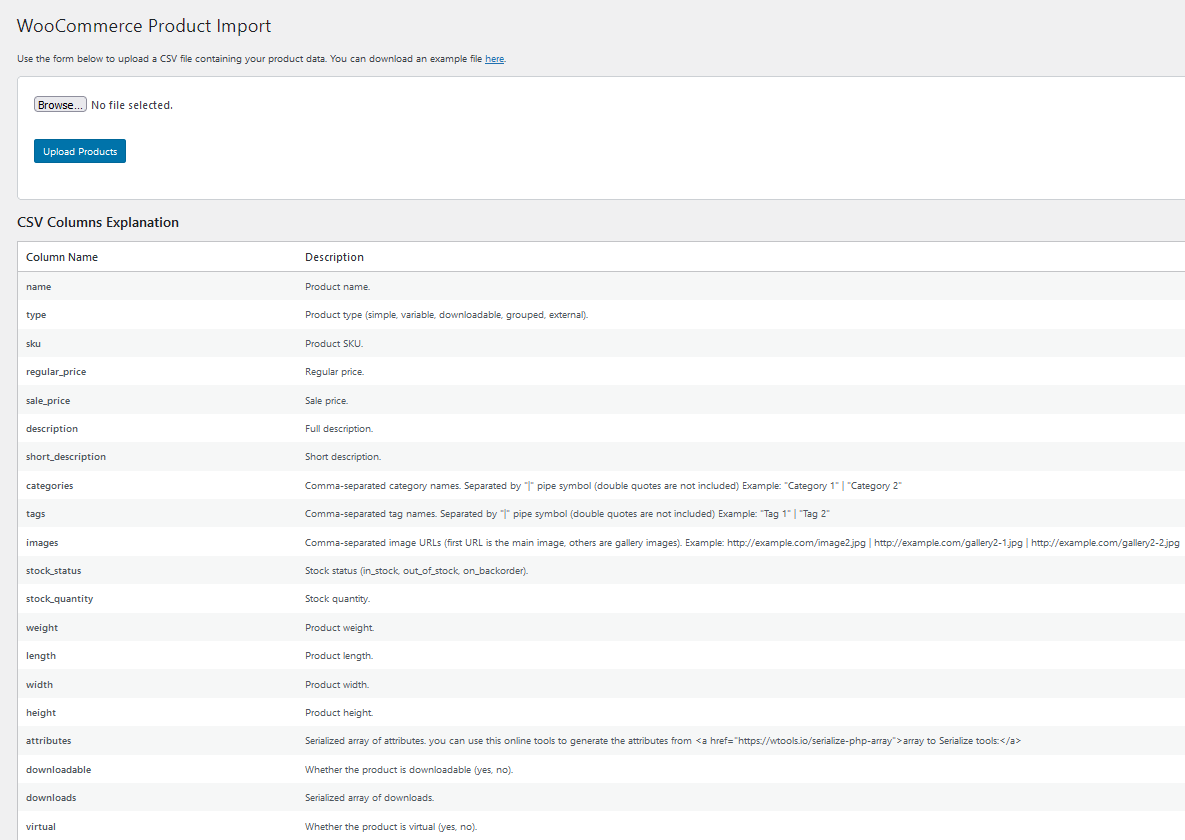The image size is (1185, 840).
Task: Select the 'weight' column cell
Action: point(42,628)
